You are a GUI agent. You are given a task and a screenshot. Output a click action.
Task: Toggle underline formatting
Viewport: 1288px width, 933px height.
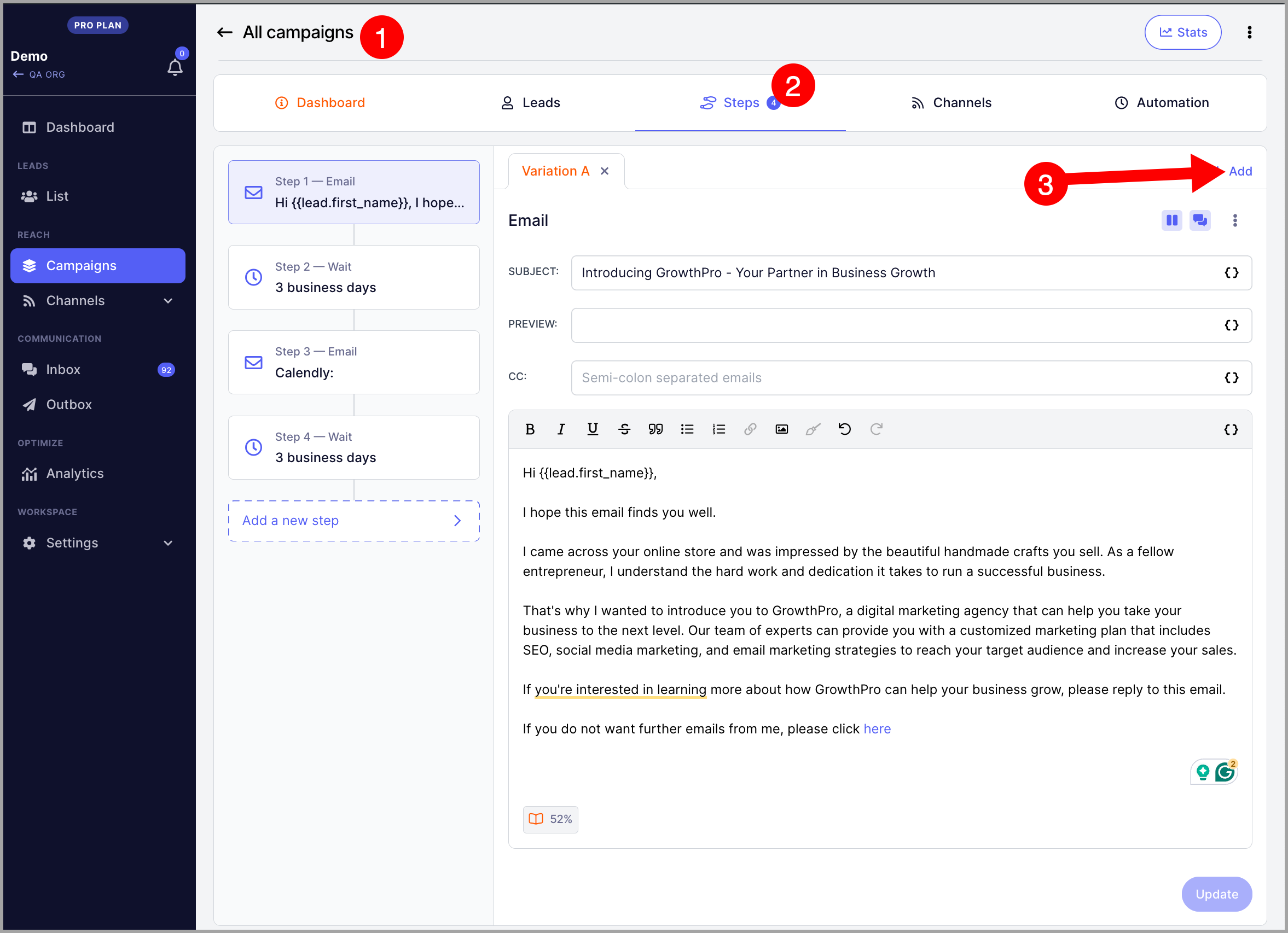pos(593,430)
